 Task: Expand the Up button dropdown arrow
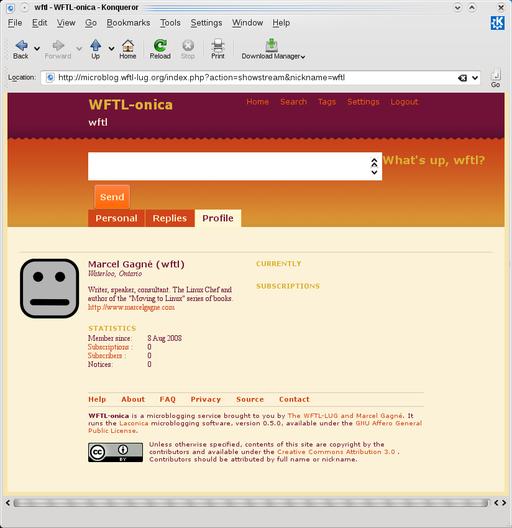click(111, 49)
